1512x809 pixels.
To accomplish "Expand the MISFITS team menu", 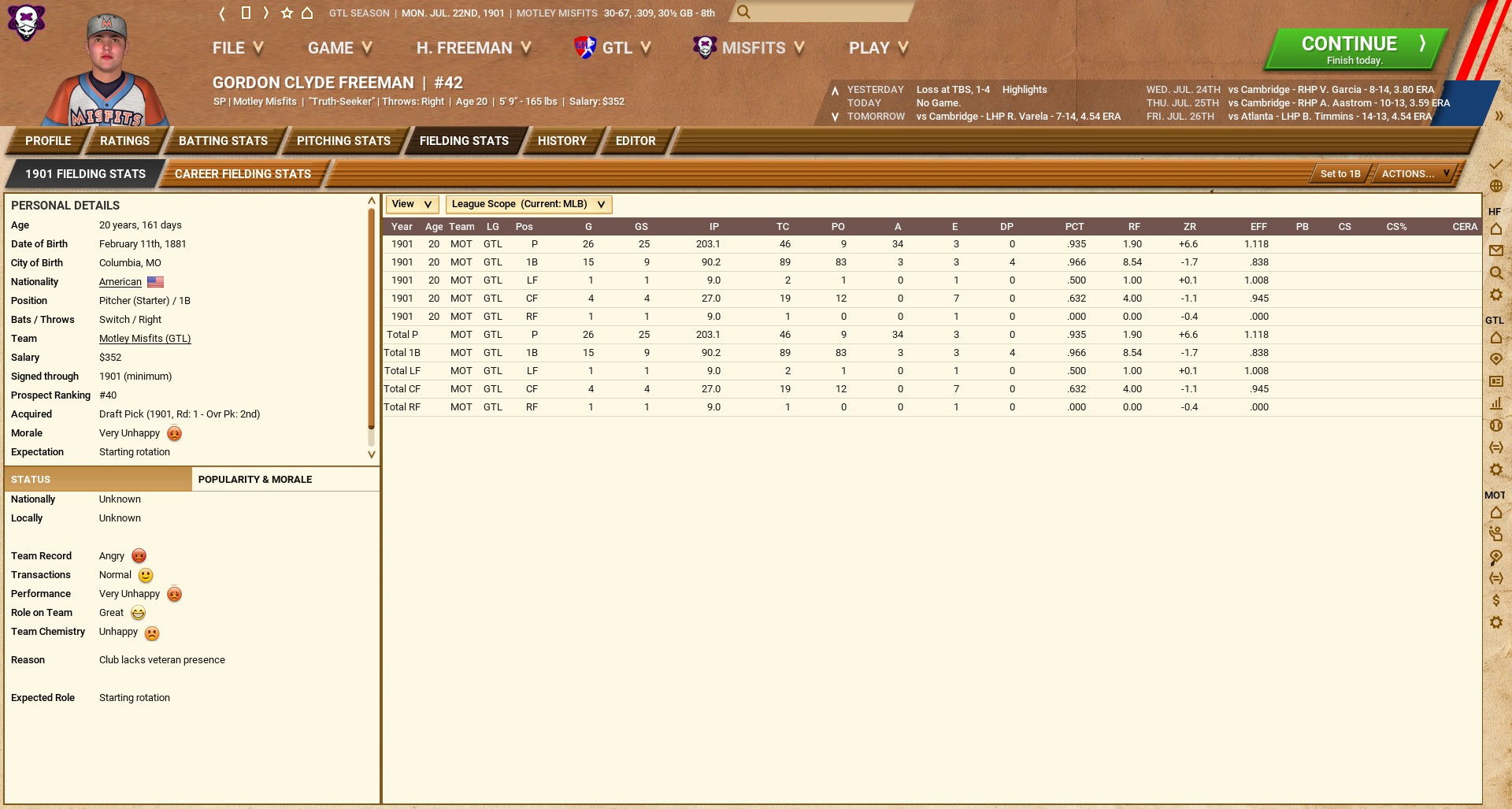I will [749, 48].
